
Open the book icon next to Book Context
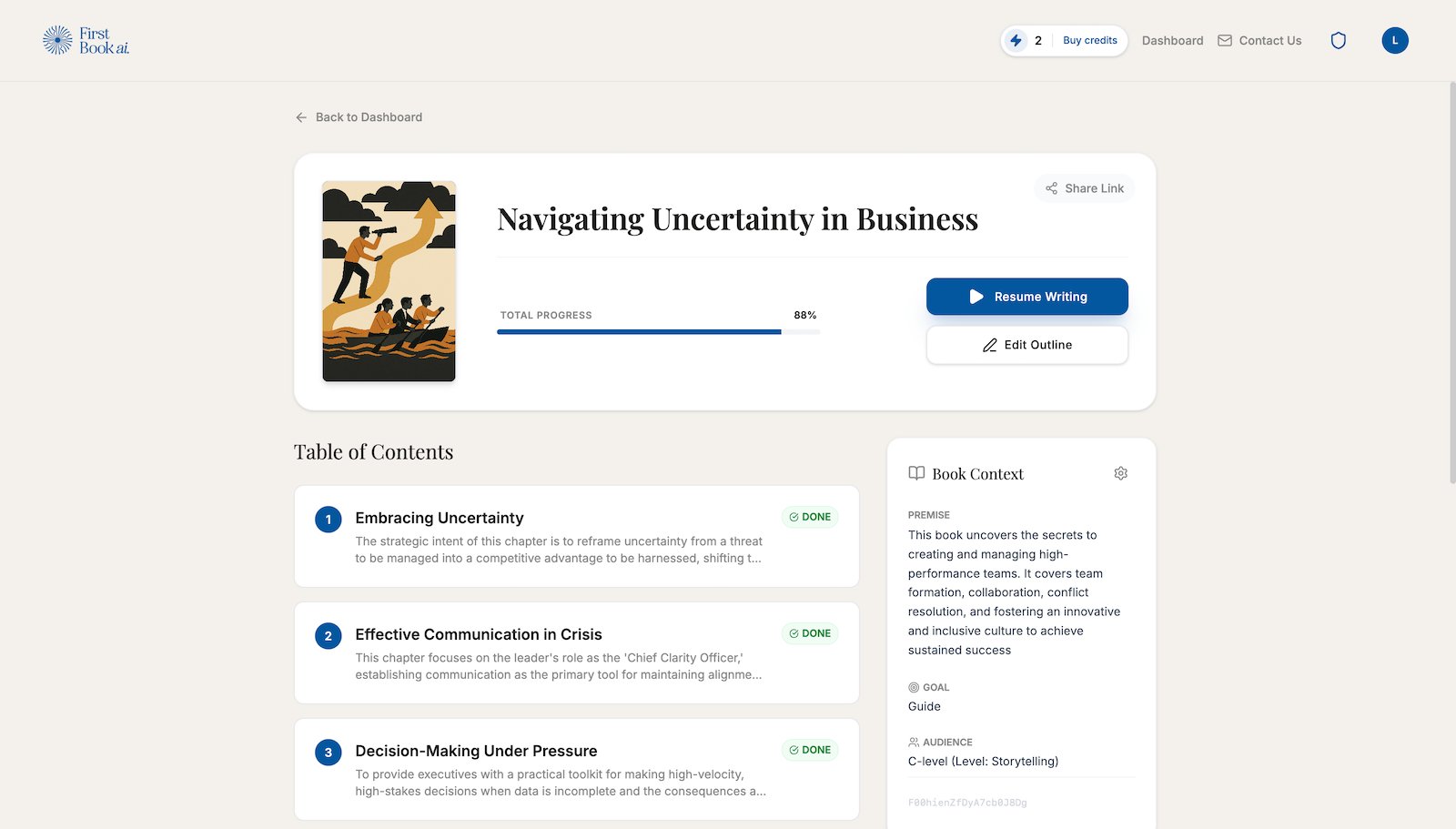(x=915, y=473)
